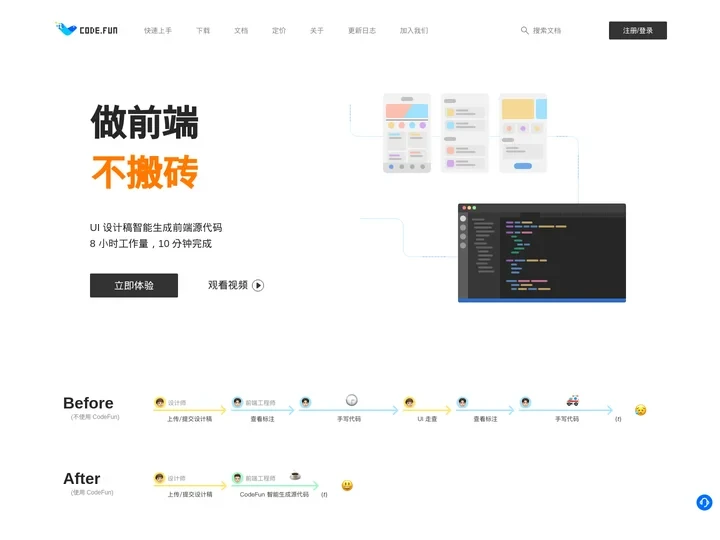Click the 设计师 avatar starting Before row
This screenshot has width=720, height=540.
tap(159, 403)
